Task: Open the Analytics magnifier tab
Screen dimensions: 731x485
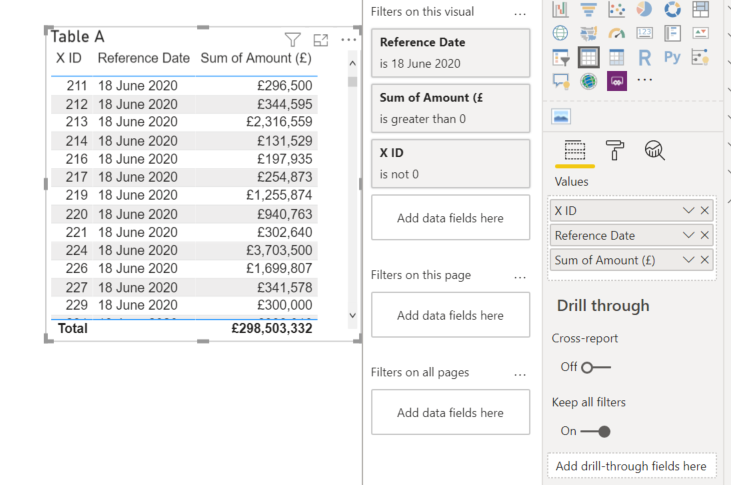Action: click(x=655, y=150)
